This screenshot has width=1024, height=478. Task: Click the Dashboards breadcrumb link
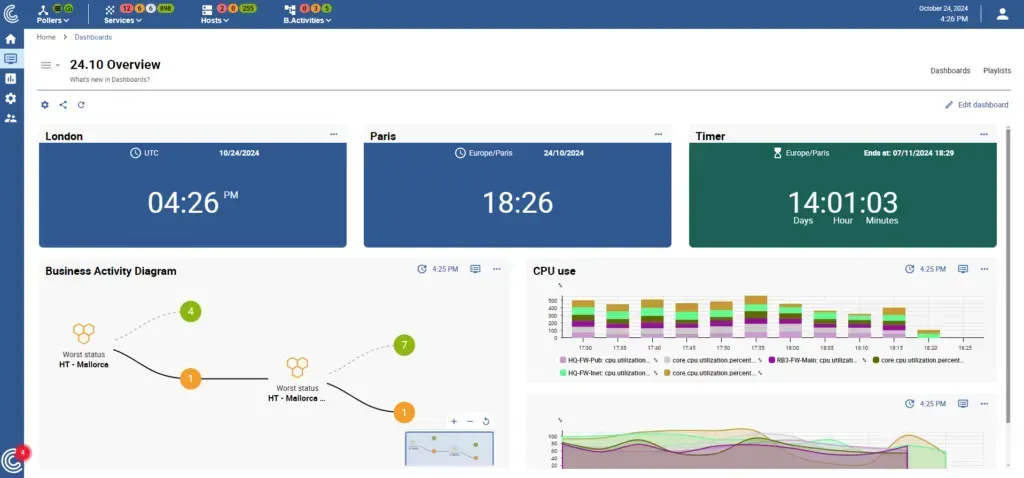point(93,37)
